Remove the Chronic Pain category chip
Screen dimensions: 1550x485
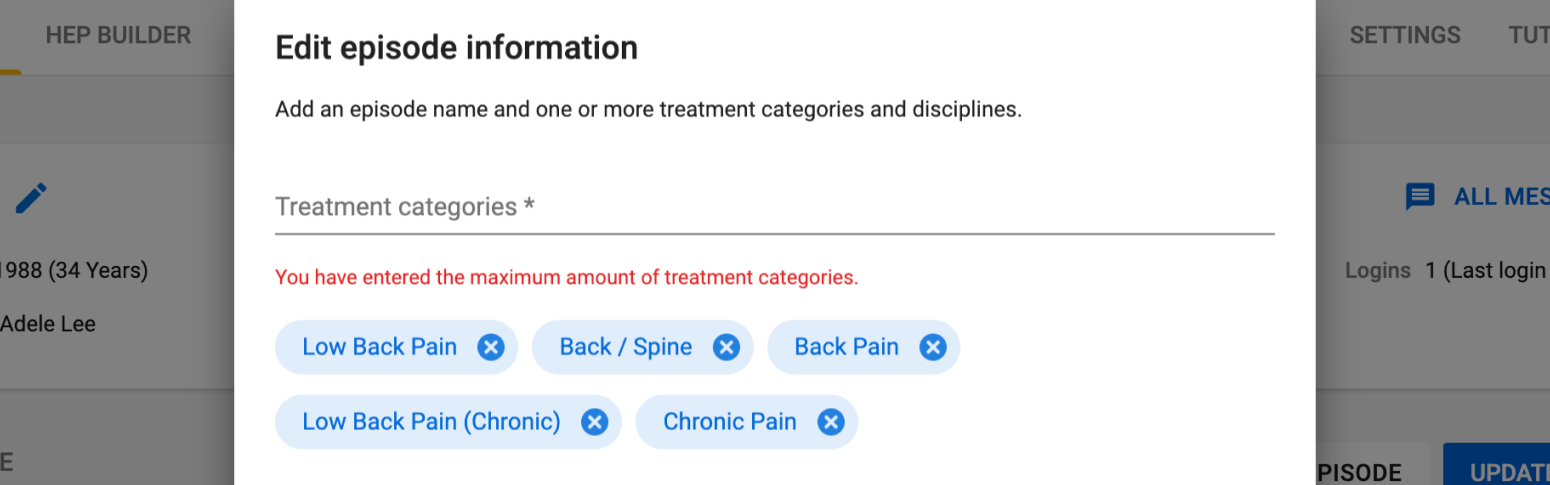click(x=831, y=422)
